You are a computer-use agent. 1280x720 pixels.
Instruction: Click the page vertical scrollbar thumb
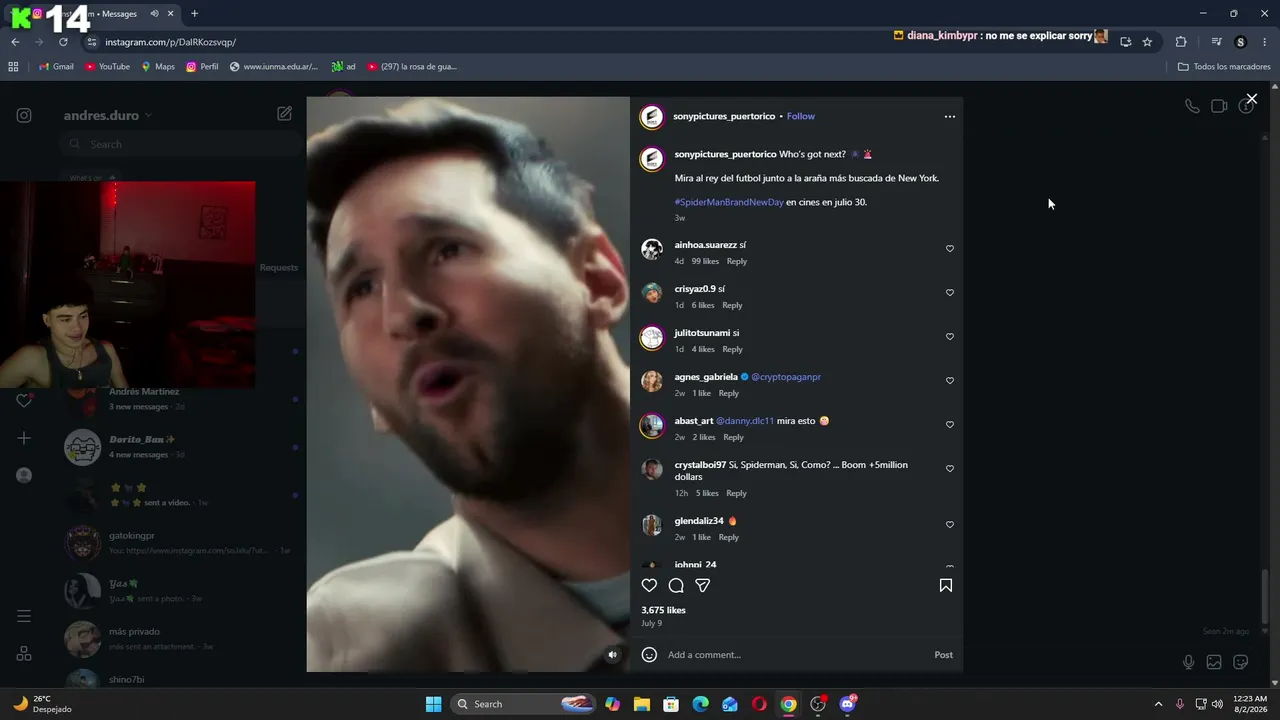coord(1265,596)
